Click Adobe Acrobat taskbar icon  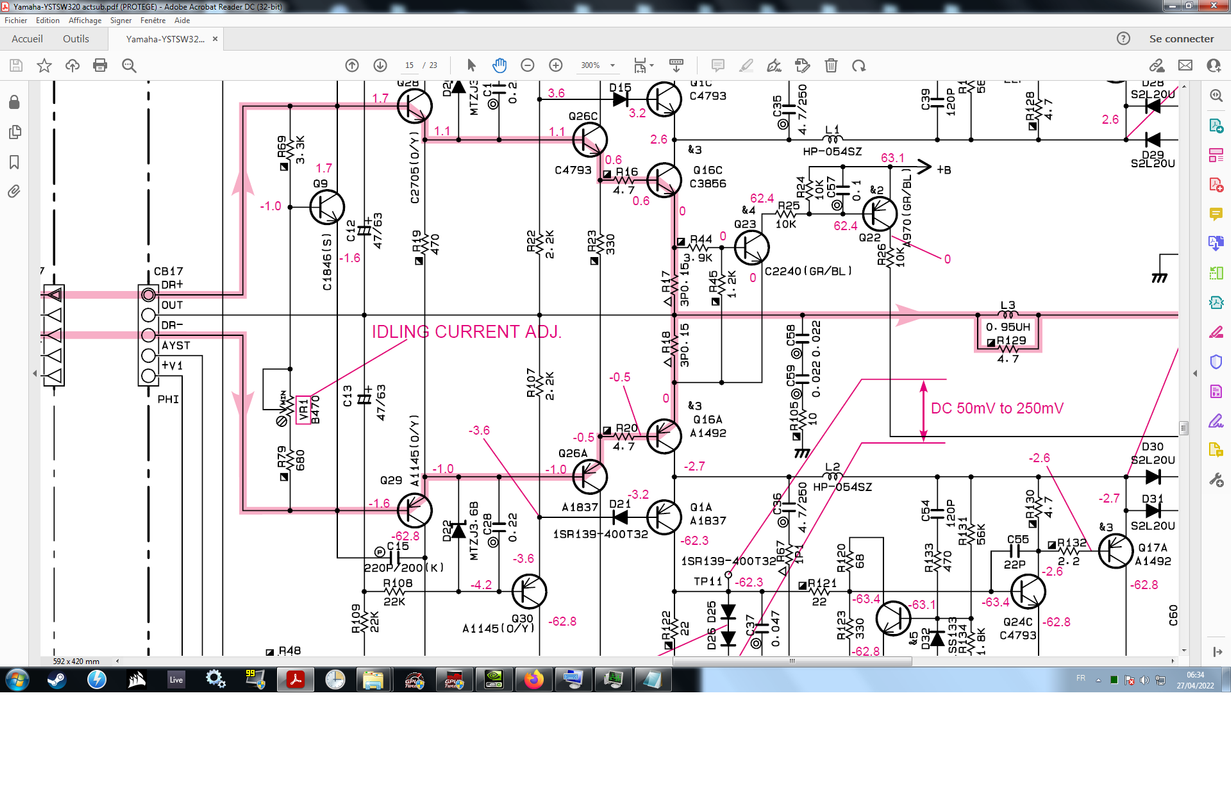click(296, 679)
